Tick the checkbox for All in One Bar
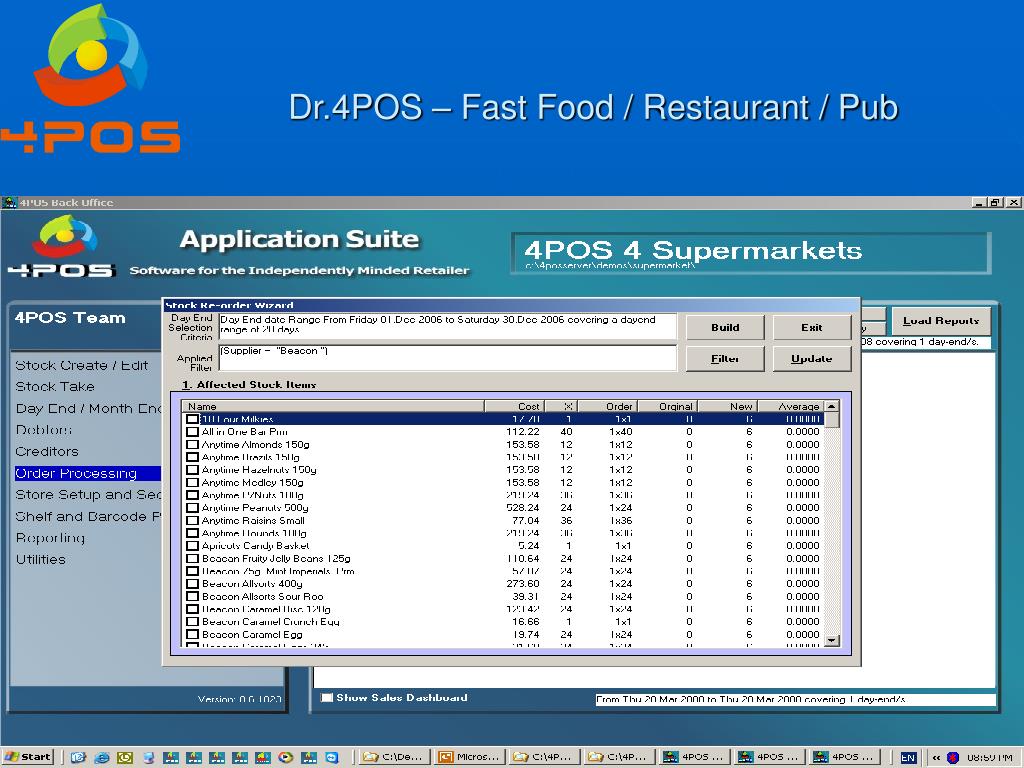1024x768 pixels. tap(192, 432)
